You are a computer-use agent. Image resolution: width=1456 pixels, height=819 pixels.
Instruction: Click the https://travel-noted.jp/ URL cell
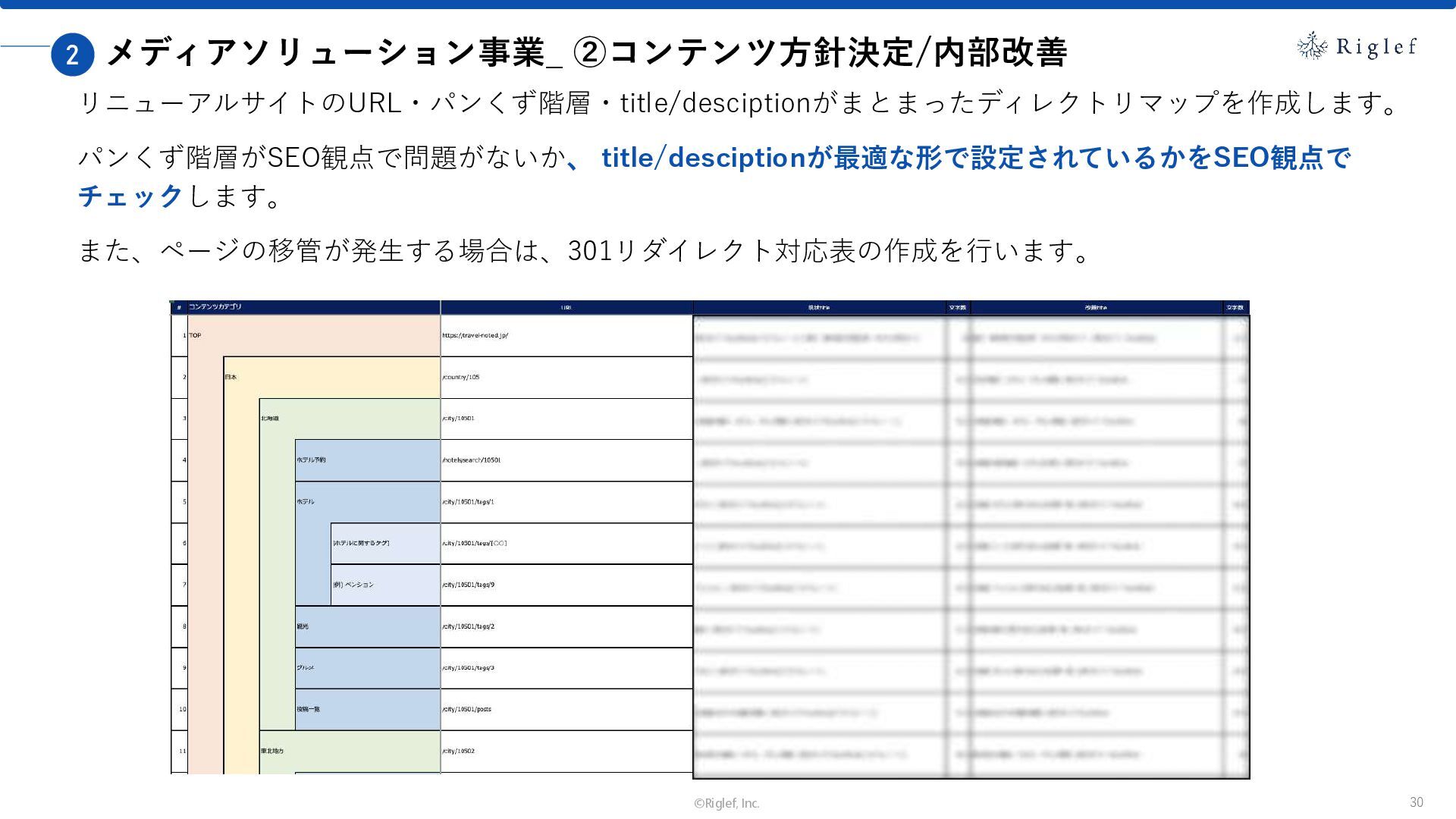tap(475, 335)
